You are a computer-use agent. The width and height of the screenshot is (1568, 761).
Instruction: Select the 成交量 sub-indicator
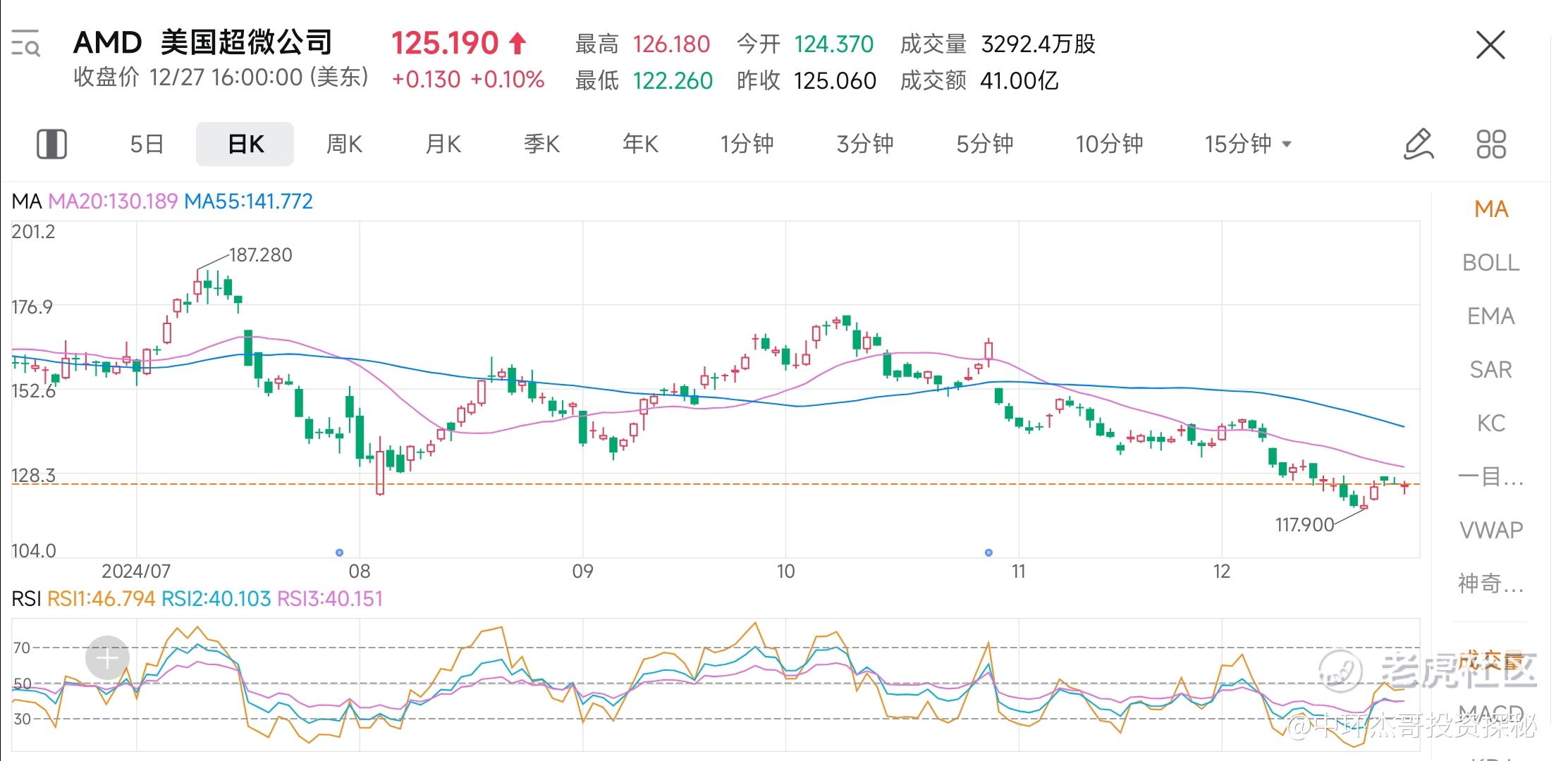pos(1491,661)
